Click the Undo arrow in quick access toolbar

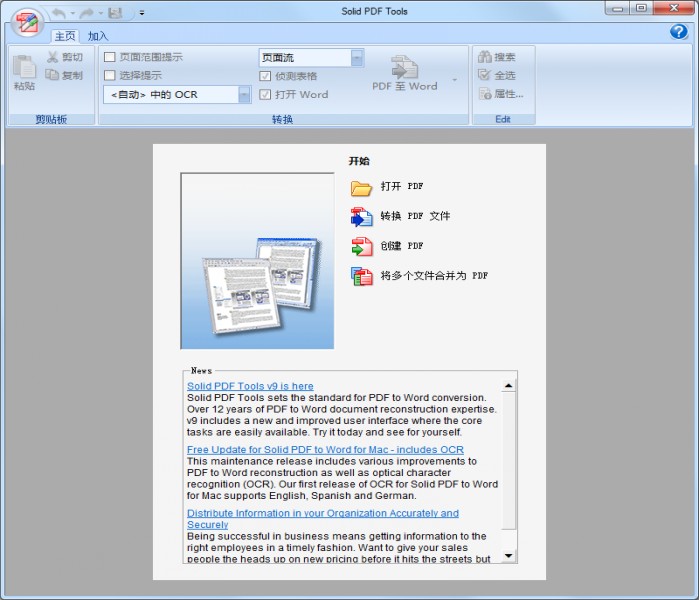[58, 13]
